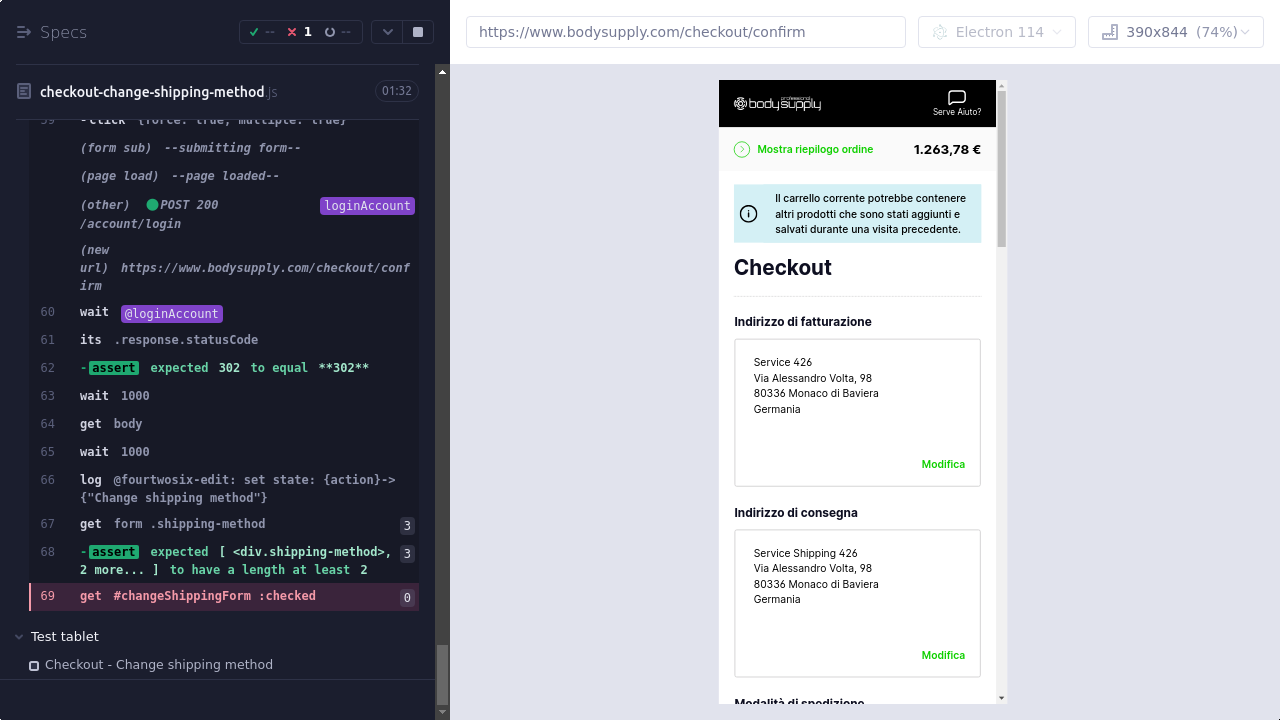Click the purple loginAccount alias badge

(367, 206)
